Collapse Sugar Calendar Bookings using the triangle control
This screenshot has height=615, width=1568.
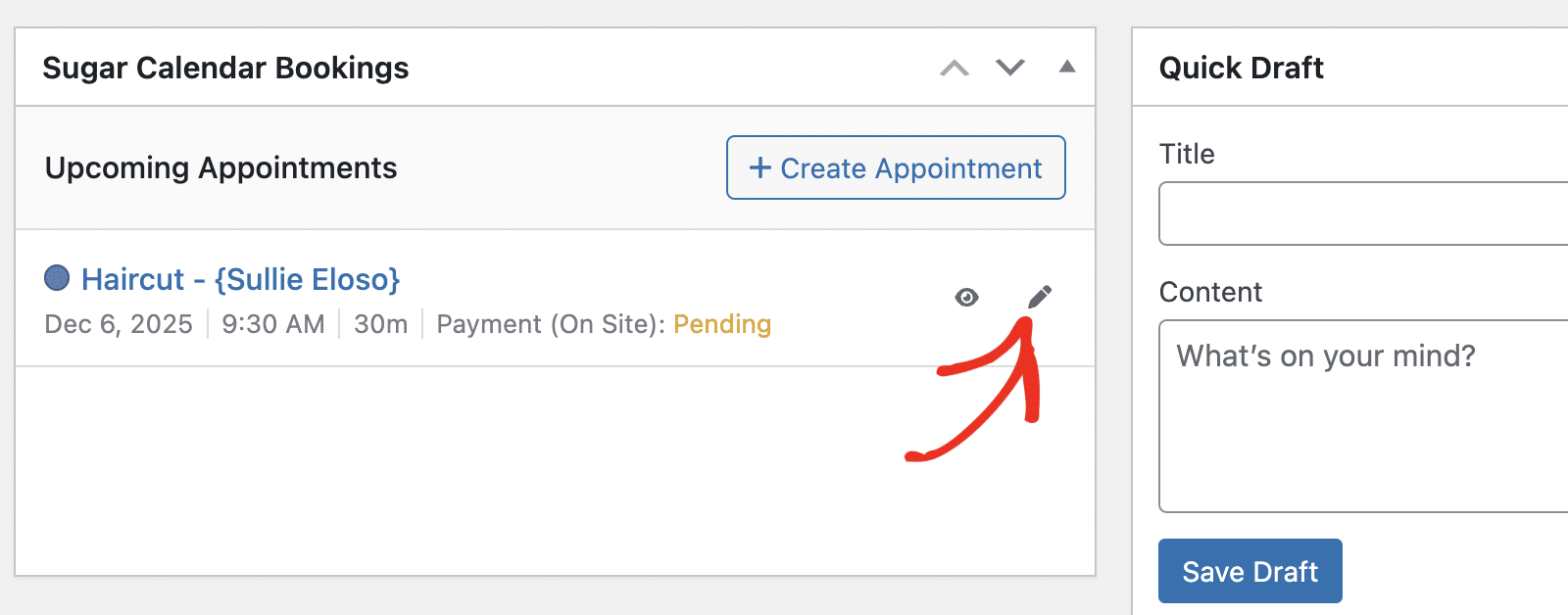click(1066, 68)
